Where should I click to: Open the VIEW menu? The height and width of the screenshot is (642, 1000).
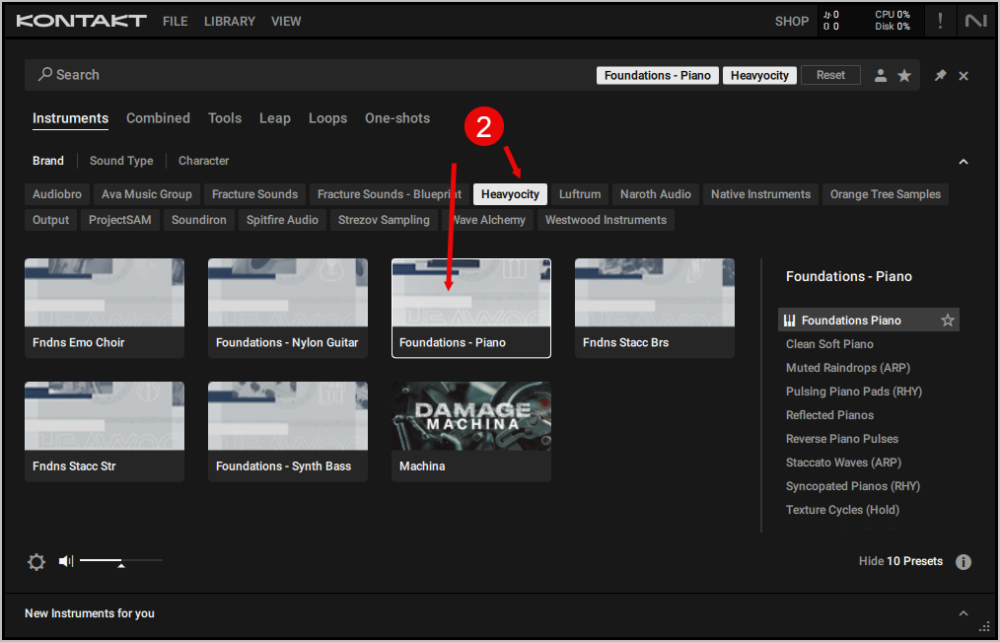point(286,21)
